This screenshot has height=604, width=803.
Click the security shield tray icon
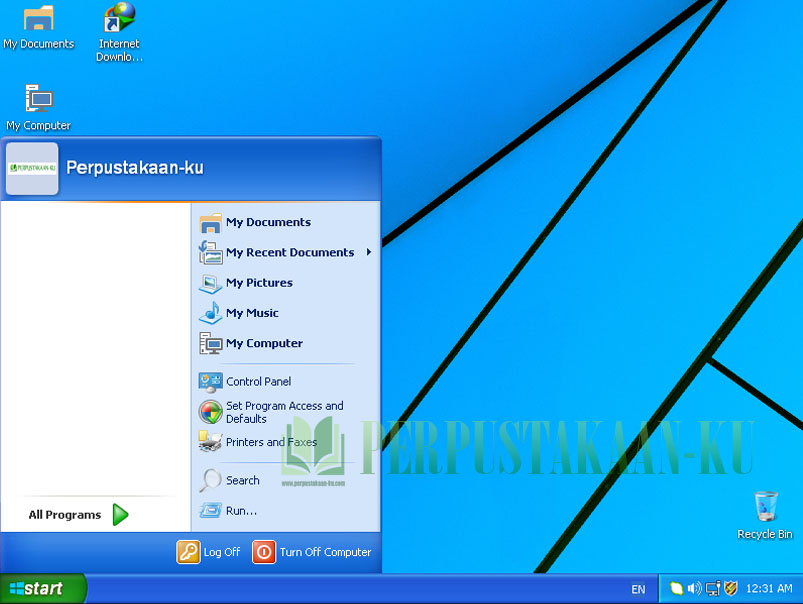click(731, 589)
